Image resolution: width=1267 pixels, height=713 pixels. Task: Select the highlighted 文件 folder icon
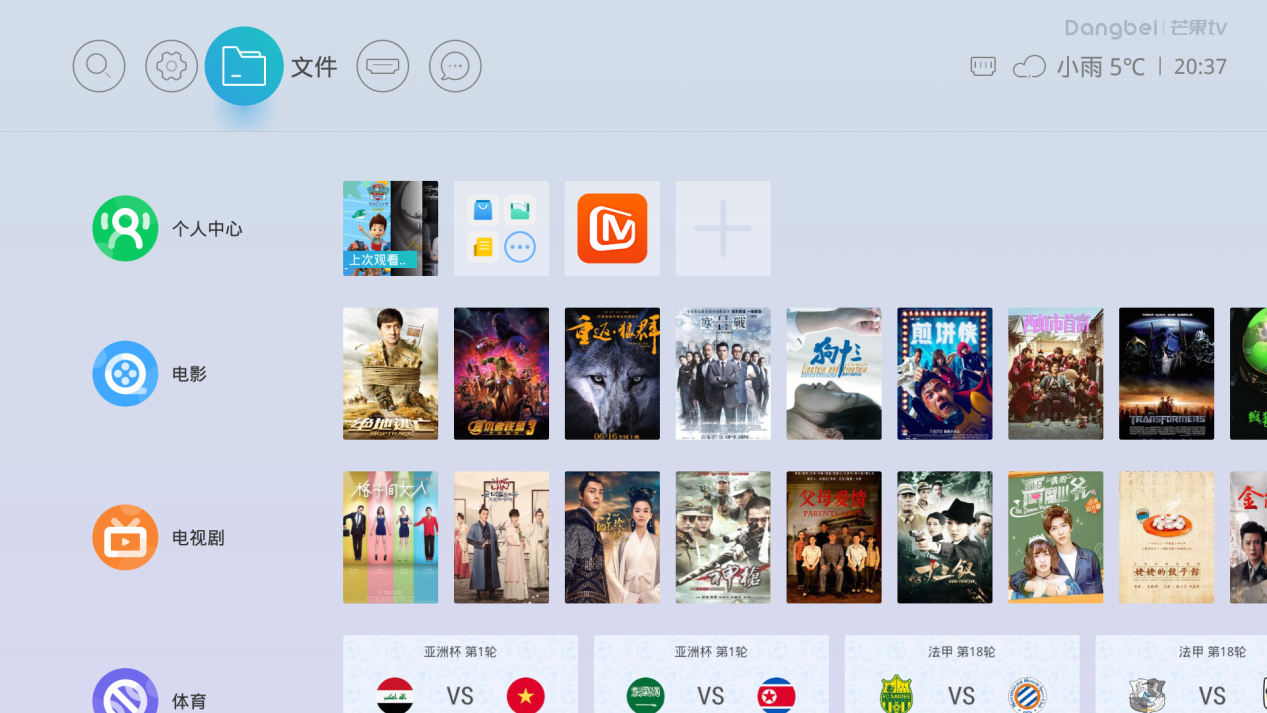244,66
